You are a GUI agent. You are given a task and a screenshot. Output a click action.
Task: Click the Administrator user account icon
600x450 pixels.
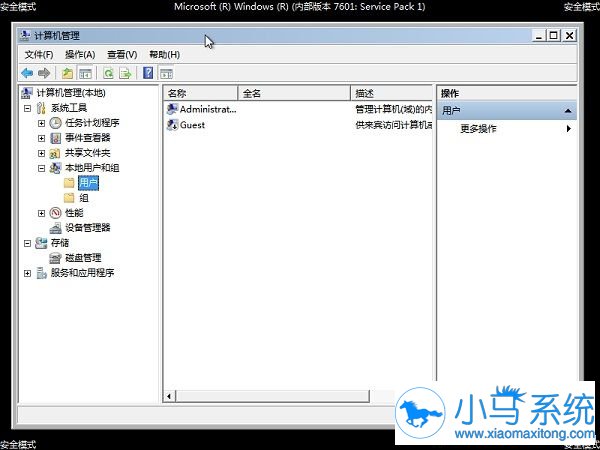pyautogui.click(x=172, y=109)
